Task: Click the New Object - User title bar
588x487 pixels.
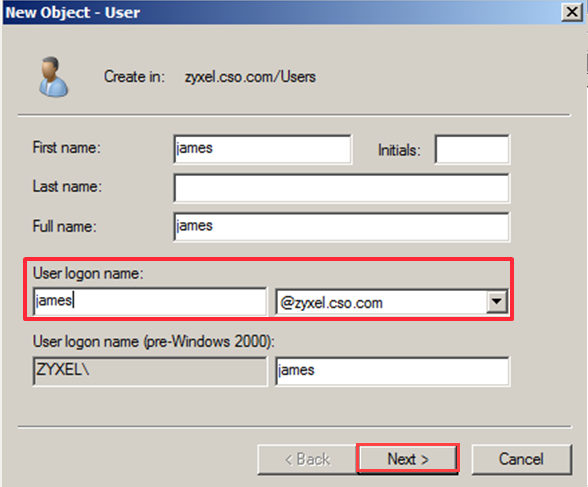Action: click(x=281, y=12)
